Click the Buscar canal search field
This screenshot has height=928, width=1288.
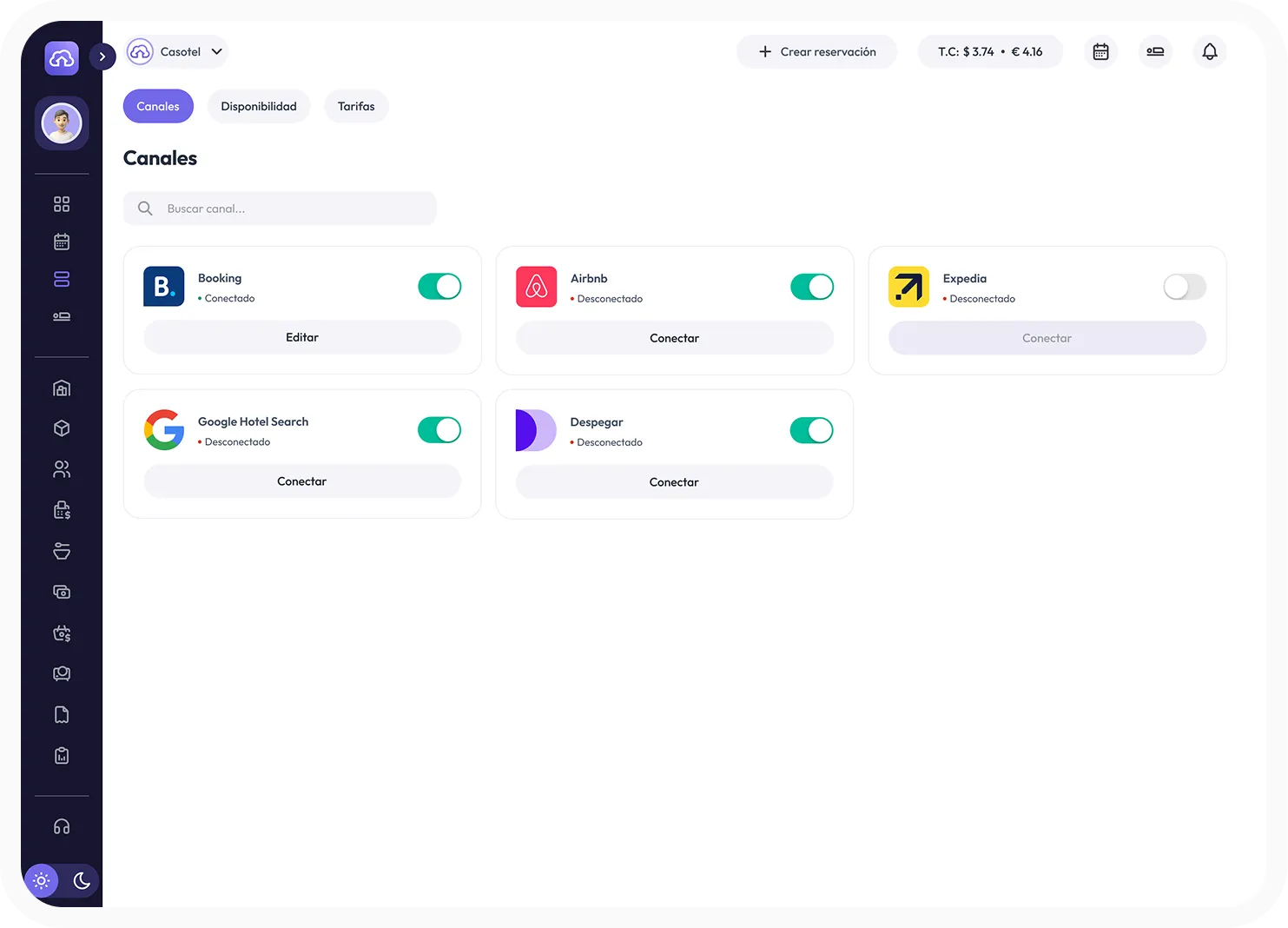pyautogui.click(x=280, y=209)
